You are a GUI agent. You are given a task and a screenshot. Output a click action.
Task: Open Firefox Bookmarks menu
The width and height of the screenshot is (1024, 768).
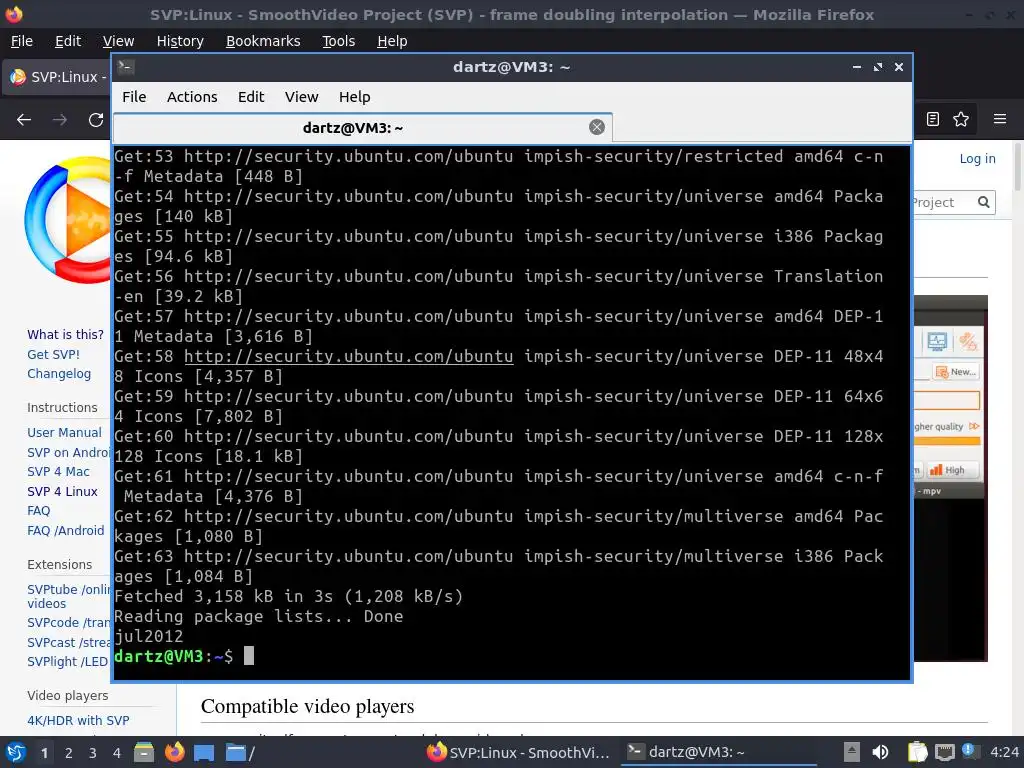coord(263,41)
